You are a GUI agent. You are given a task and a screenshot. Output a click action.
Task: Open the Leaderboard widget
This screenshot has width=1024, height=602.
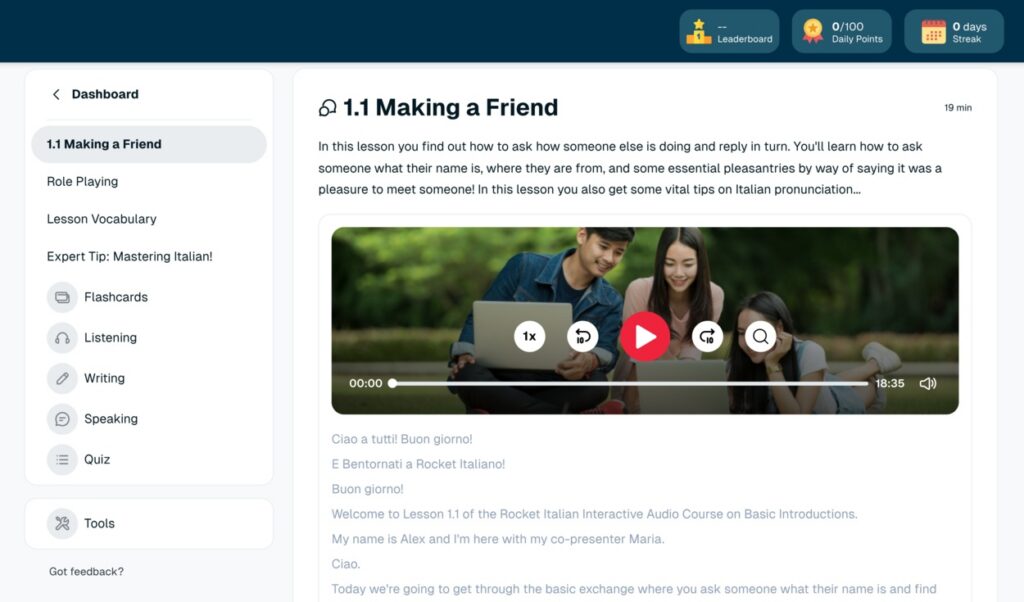click(729, 32)
